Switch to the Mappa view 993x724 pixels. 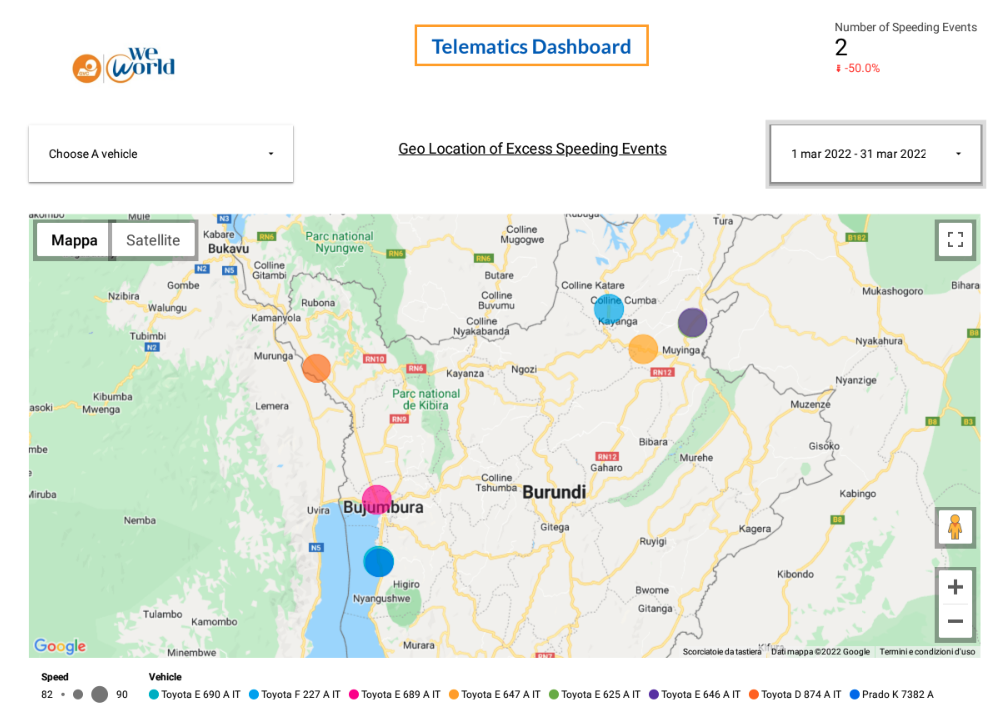tap(72, 239)
